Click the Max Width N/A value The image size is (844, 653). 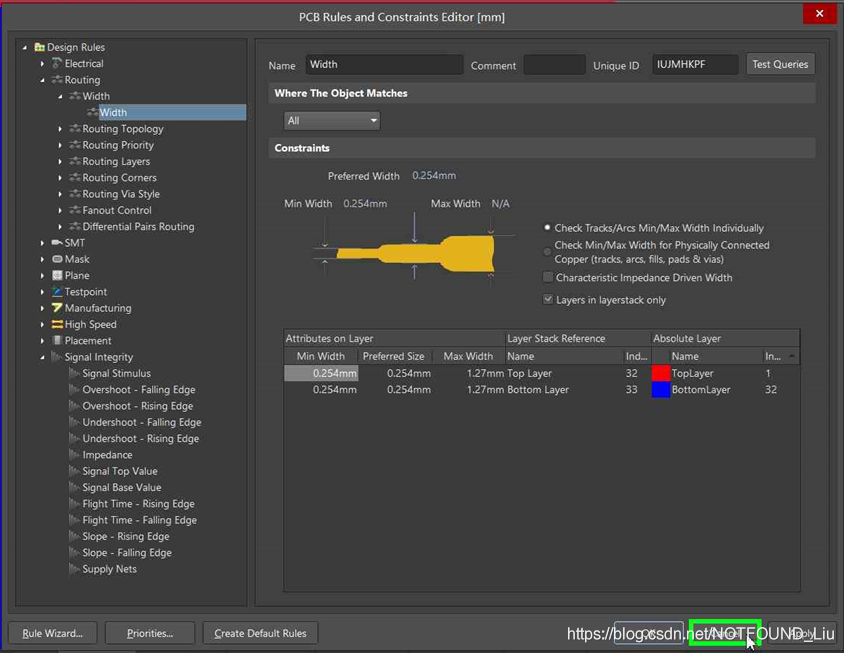click(x=500, y=203)
